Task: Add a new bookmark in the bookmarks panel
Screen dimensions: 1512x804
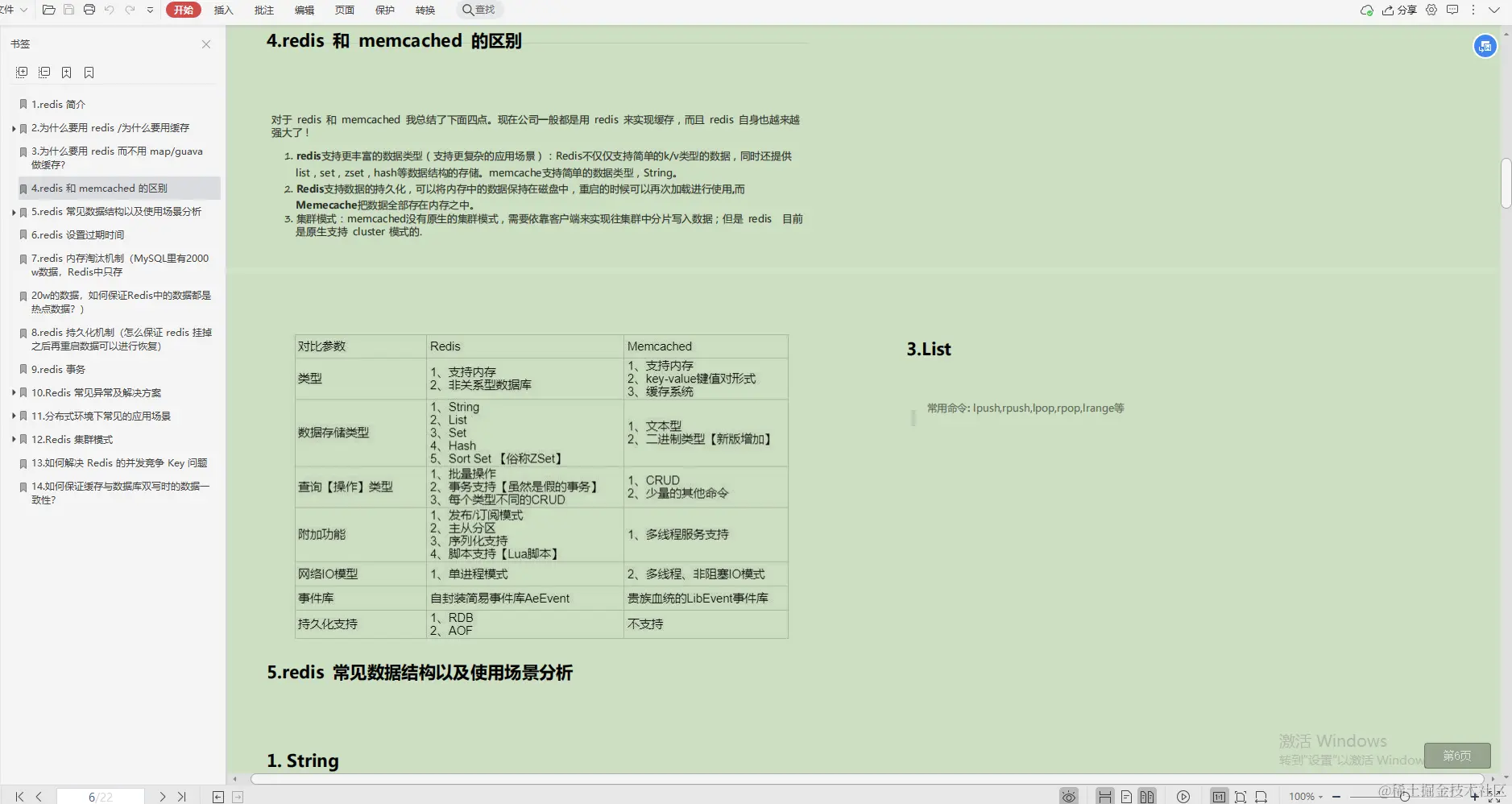Action: click(x=66, y=73)
